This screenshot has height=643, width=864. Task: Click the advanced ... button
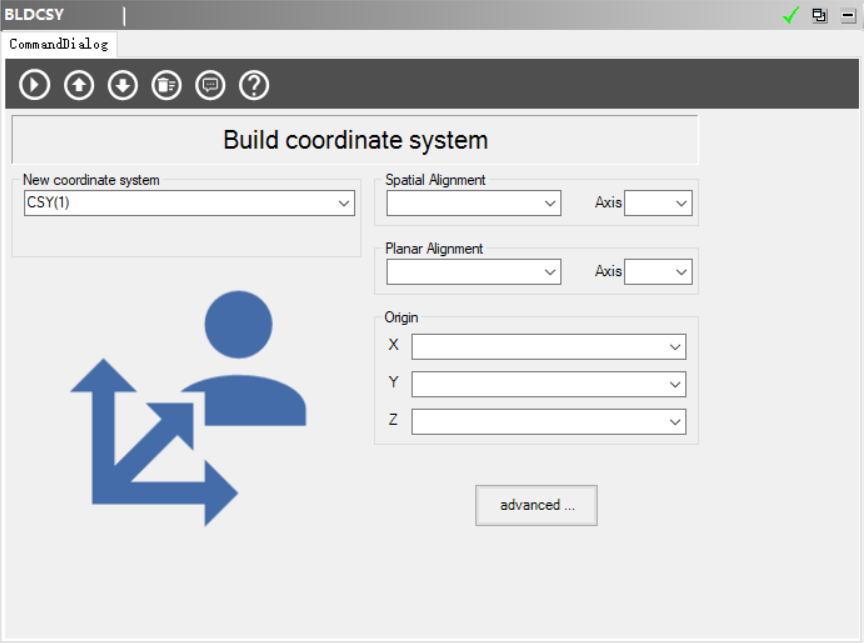(536, 505)
